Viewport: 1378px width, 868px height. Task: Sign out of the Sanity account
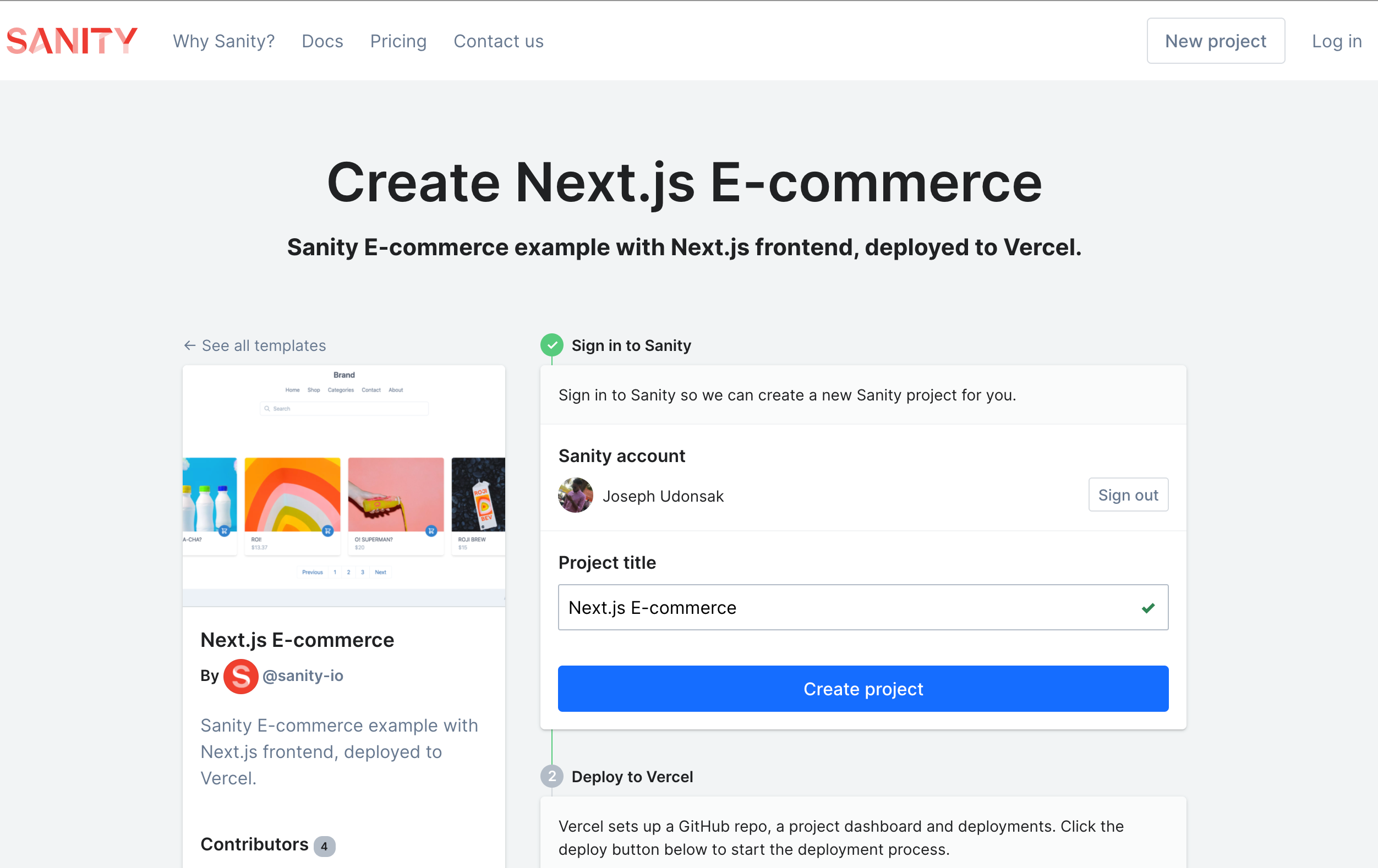click(x=1128, y=495)
